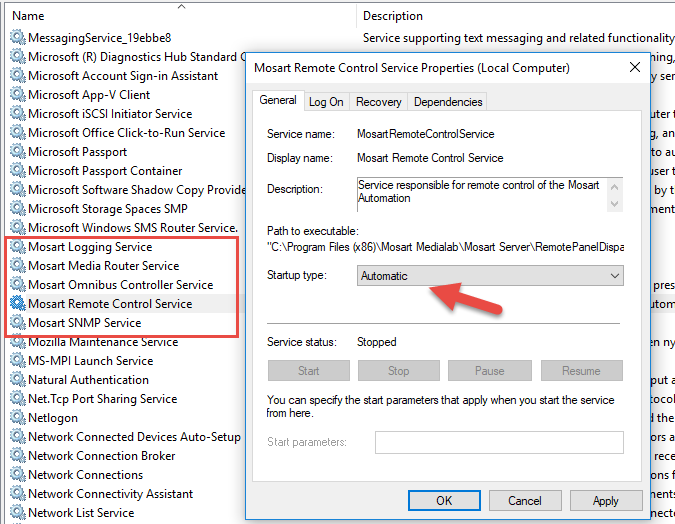The height and width of the screenshot is (524, 675).
Task: Click the Description column header
Action: pyautogui.click(x=392, y=16)
